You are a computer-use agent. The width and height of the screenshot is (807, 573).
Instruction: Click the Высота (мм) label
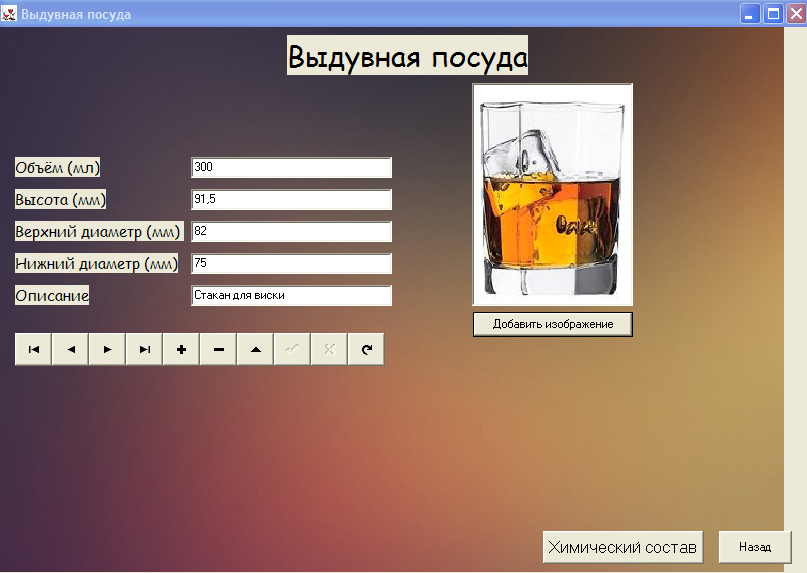coord(60,199)
